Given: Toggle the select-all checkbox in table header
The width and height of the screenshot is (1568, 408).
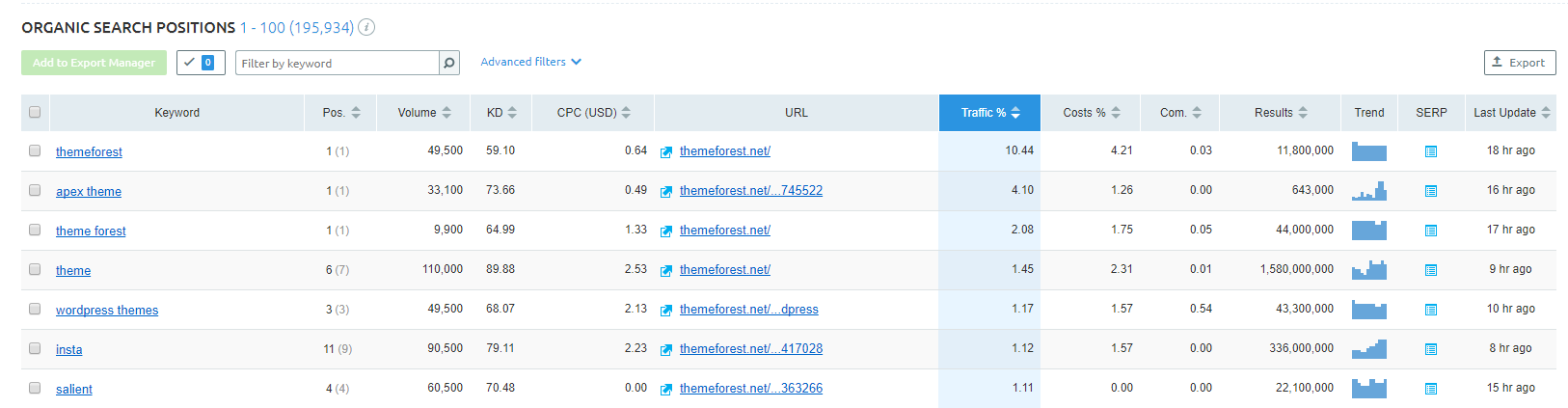Looking at the screenshot, I should tap(35, 112).
